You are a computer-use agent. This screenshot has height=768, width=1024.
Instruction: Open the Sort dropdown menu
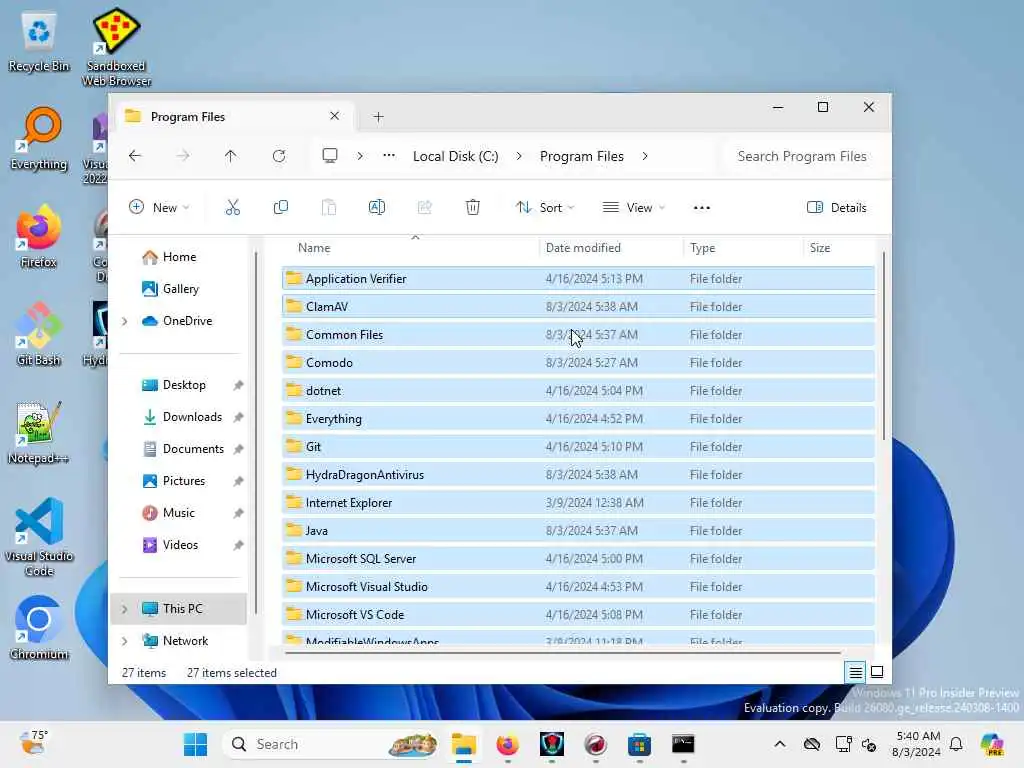click(x=545, y=208)
